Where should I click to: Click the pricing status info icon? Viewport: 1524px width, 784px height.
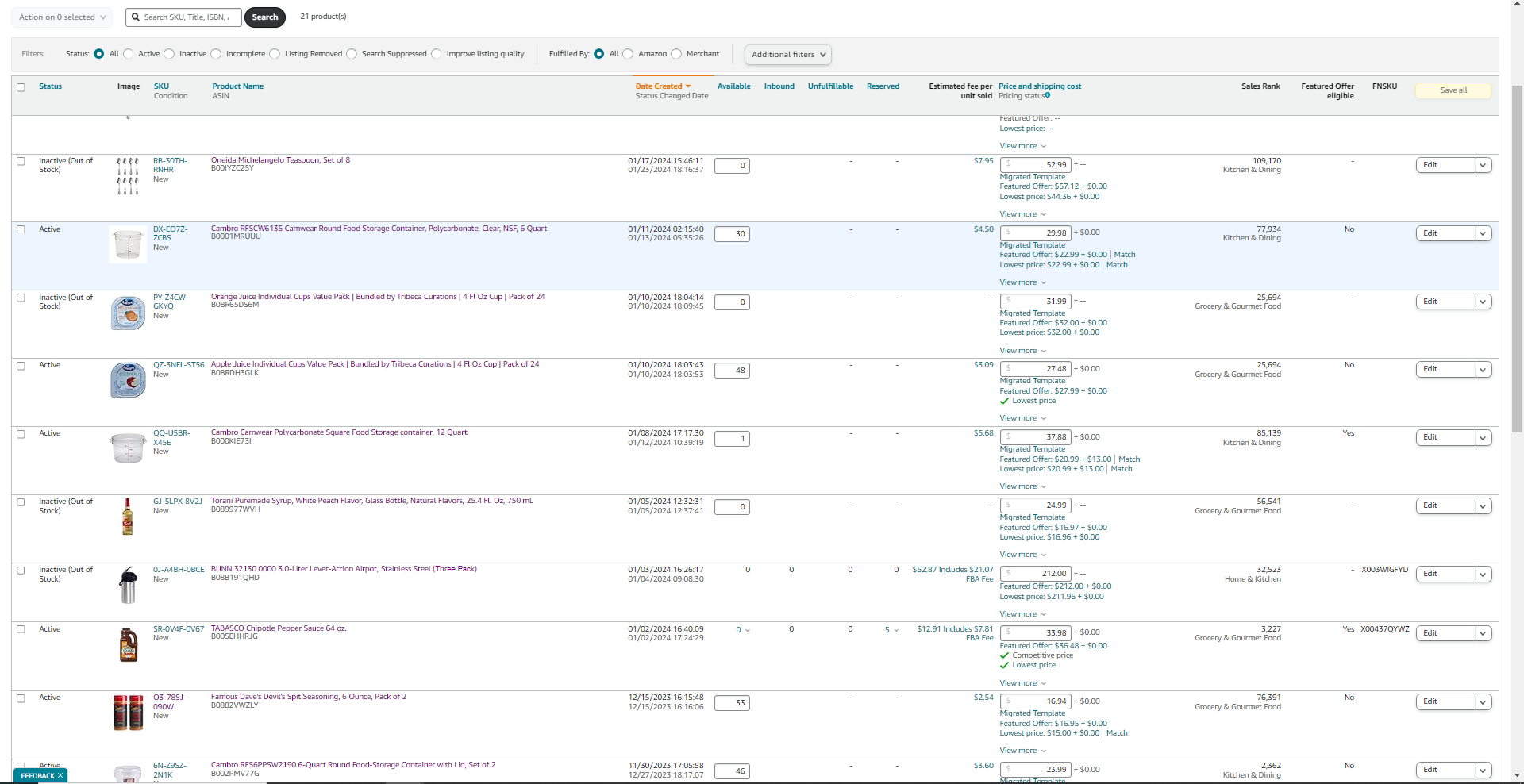(x=1048, y=95)
